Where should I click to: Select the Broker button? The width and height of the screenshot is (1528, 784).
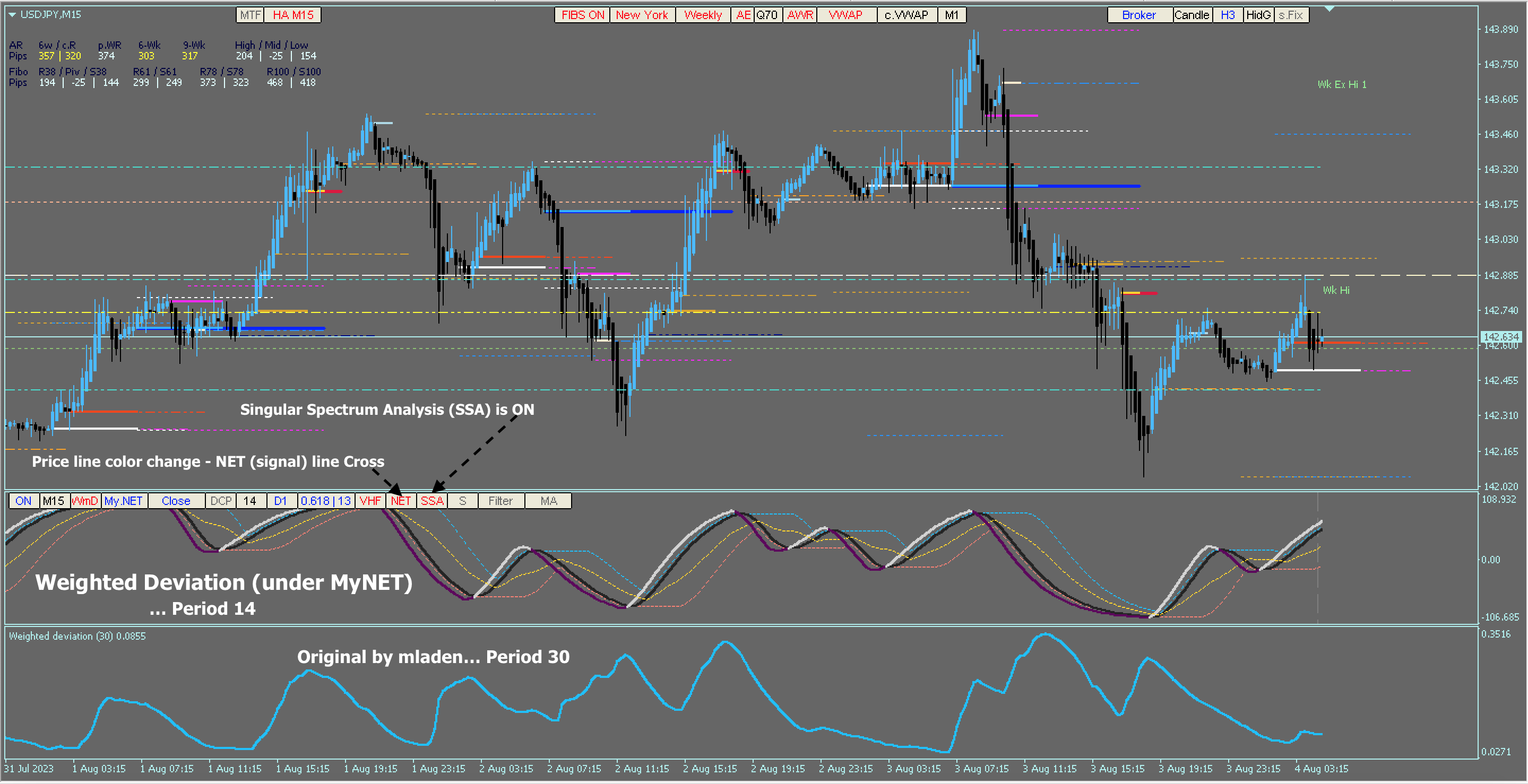(x=1138, y=15)
